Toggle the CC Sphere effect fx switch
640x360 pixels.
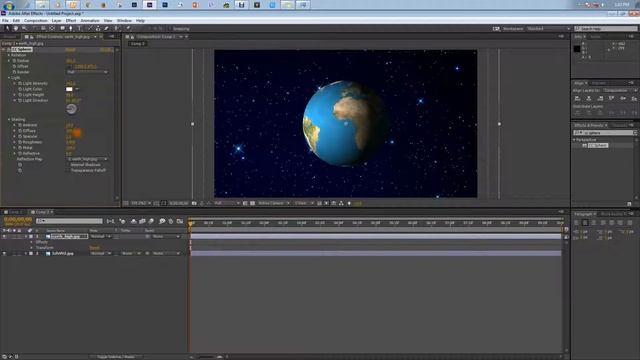(x=8, y=49)
